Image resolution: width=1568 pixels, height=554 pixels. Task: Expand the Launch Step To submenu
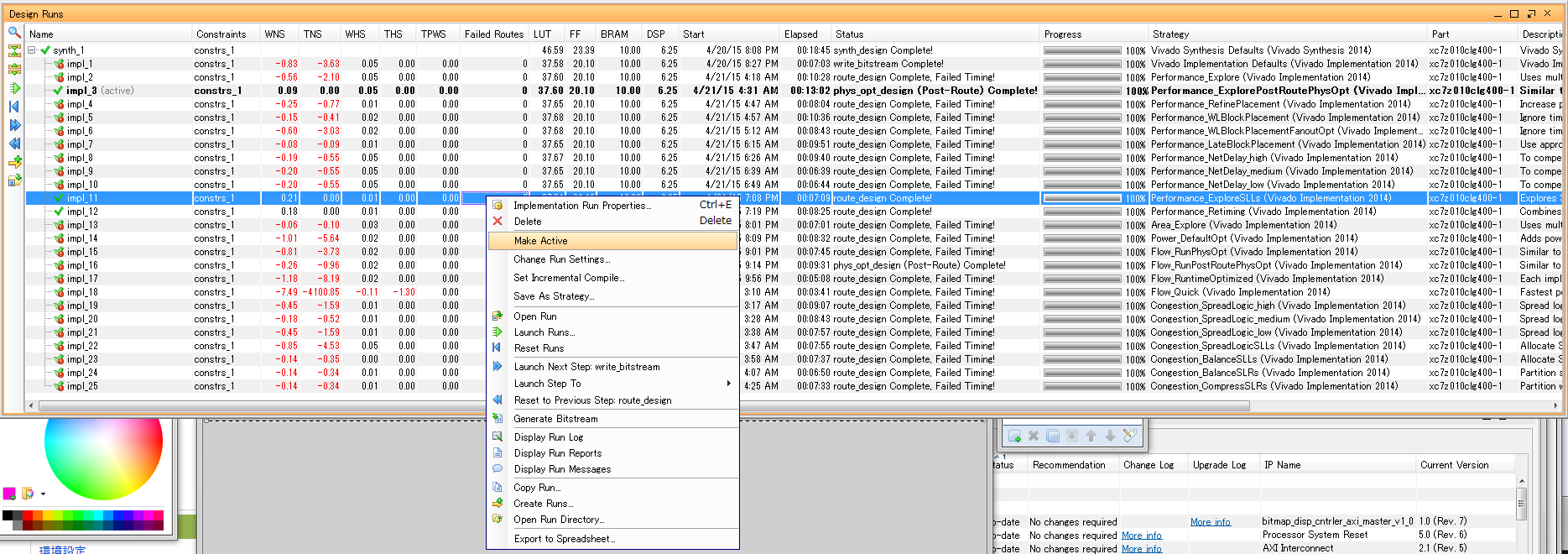612,384
